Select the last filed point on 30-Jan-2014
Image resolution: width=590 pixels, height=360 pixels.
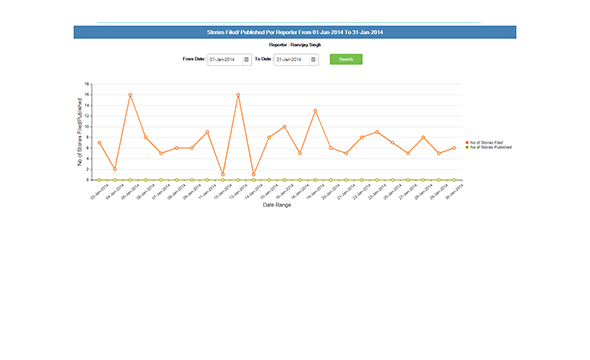point(454,148)
